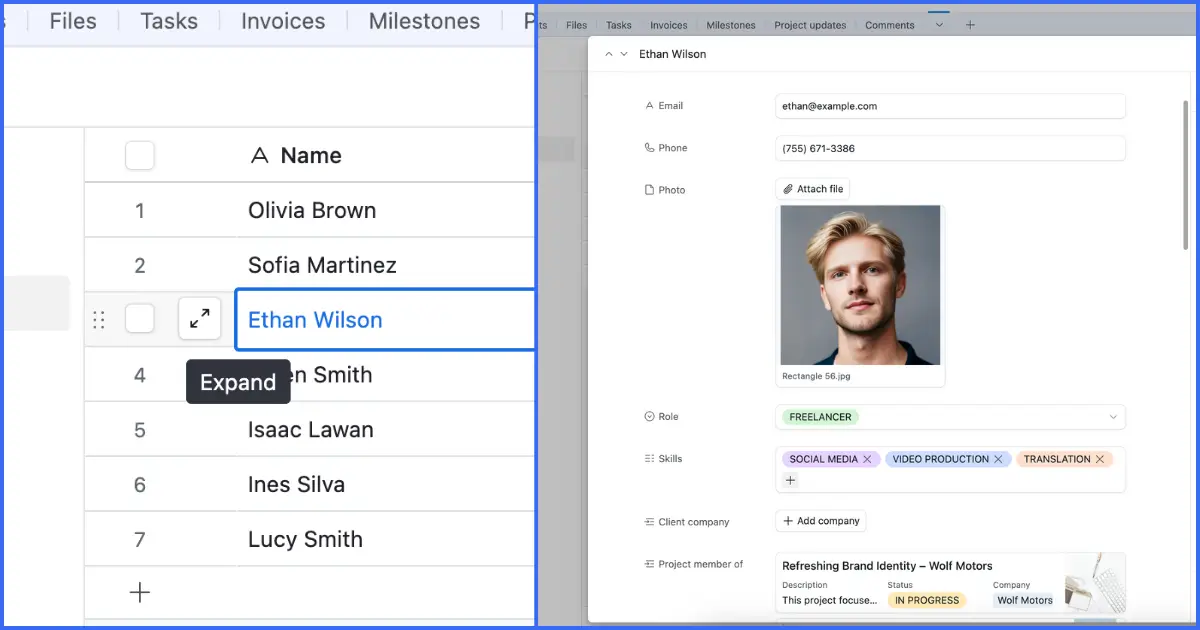Click the green FREELANCER role tag
Image resolution: width=1200 pixels, height=630 pixels.
point(819,417)
